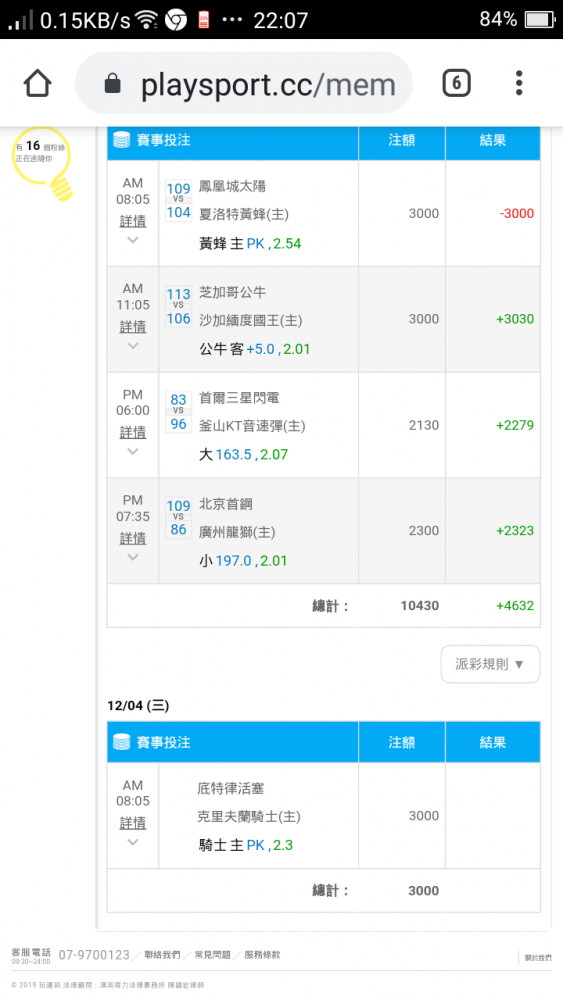Open Chrome three-dot overflow menu
Viewport: 563px width, 1000px height.
tap(519, 84)
